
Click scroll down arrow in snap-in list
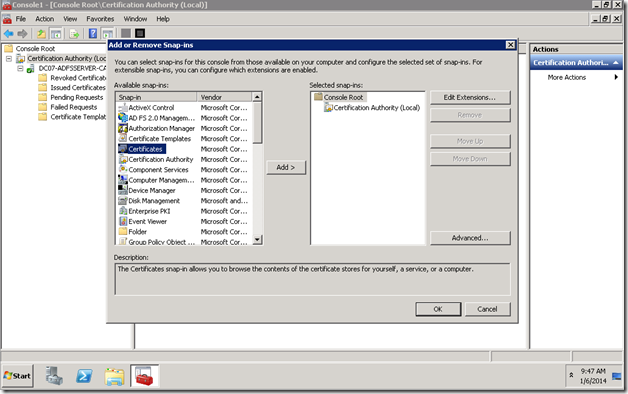(x=257, y=240)
